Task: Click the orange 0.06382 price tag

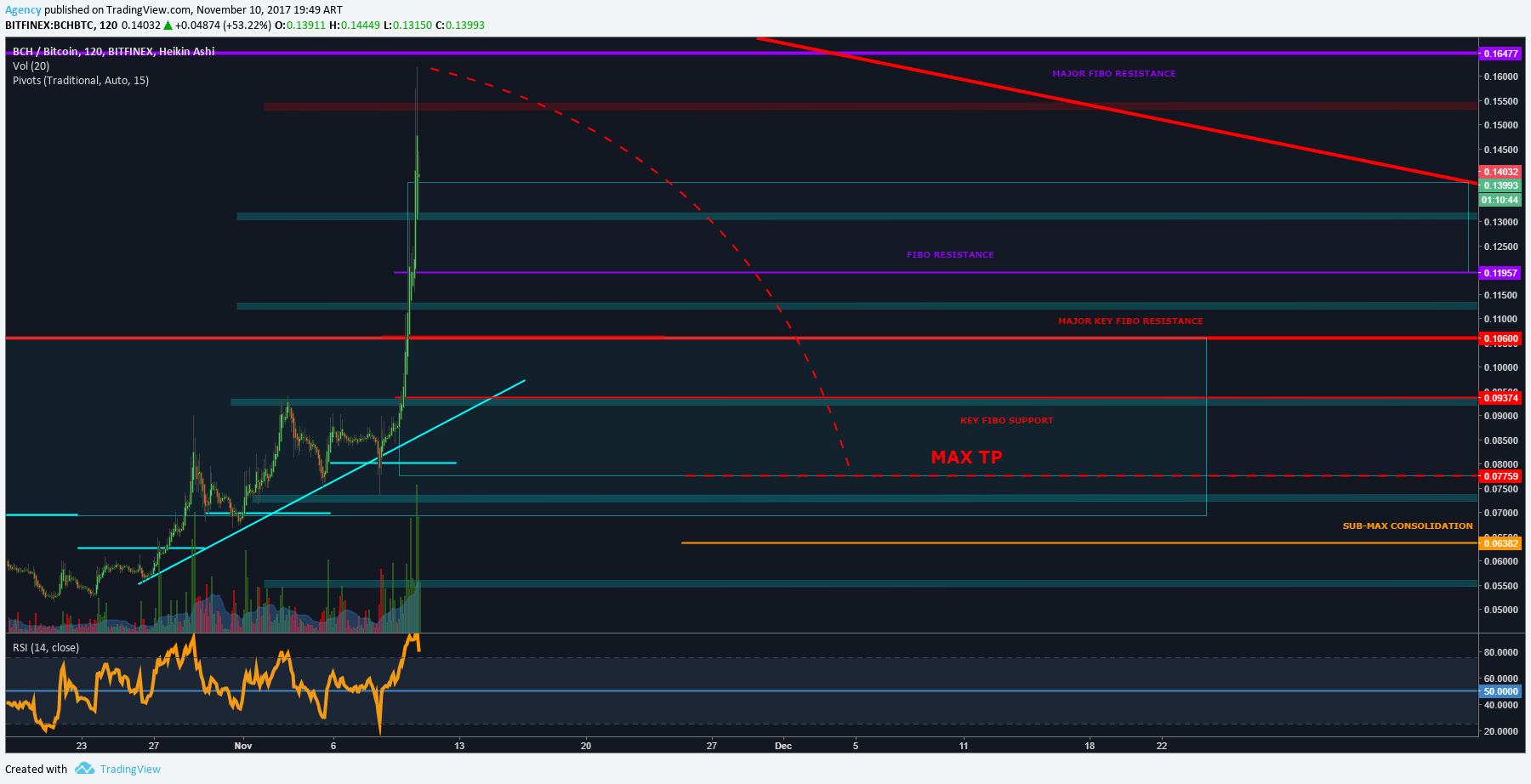Action: point(1500,543)
